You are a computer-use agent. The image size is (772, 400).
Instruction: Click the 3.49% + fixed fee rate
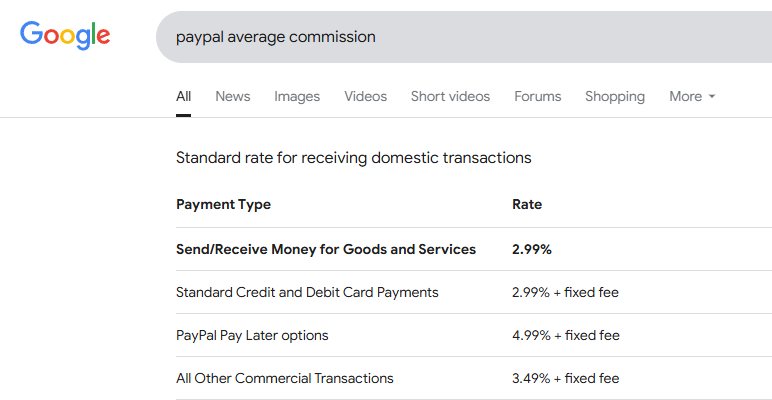point(566,378)
